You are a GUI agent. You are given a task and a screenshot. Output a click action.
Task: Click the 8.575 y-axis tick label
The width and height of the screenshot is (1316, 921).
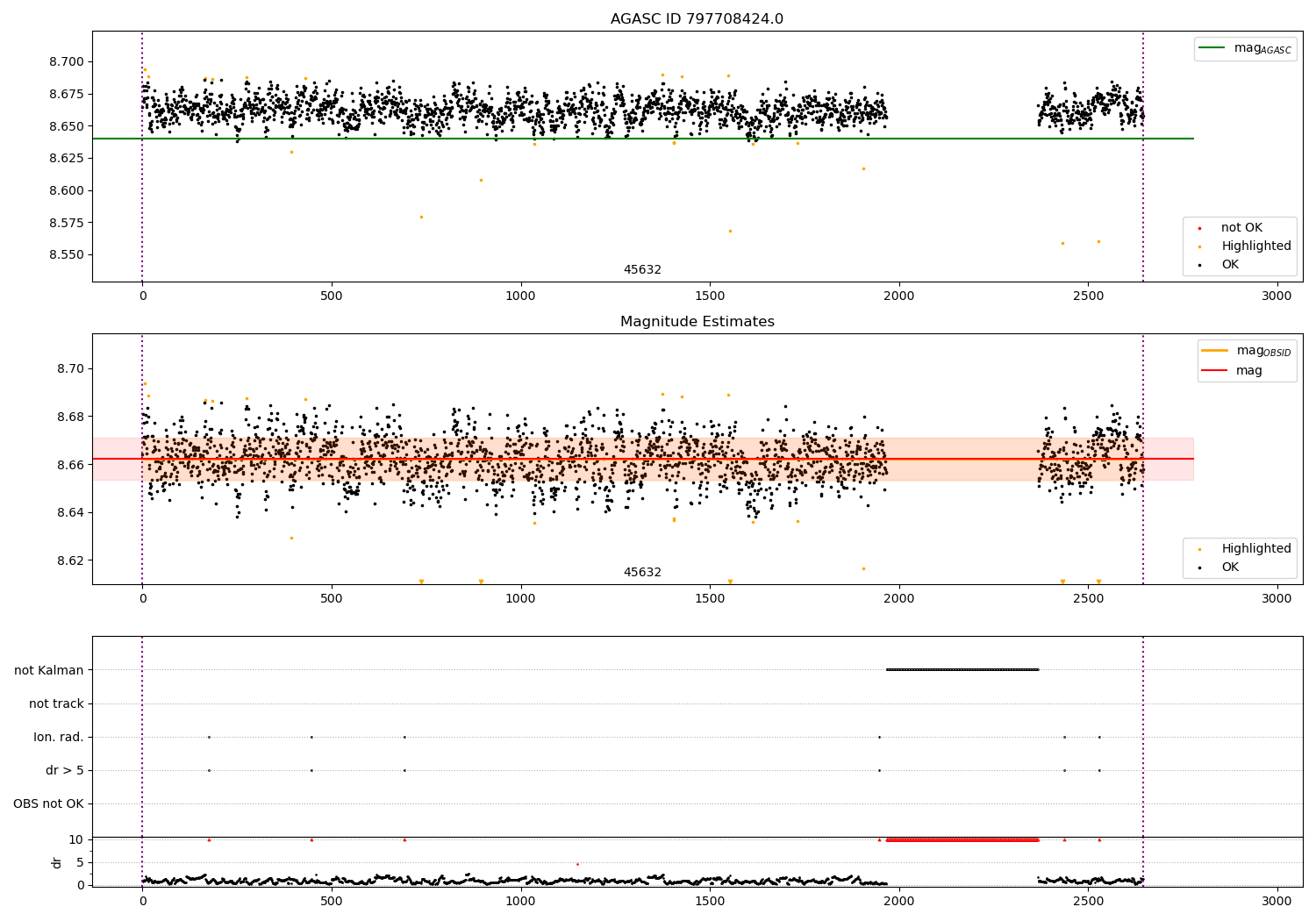point(67,224)
